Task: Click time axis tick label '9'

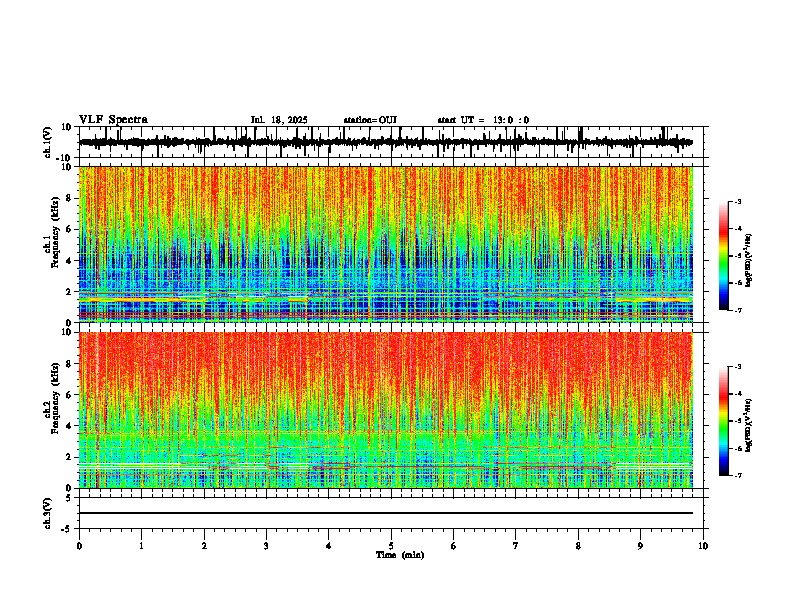Action: point(640,546)
